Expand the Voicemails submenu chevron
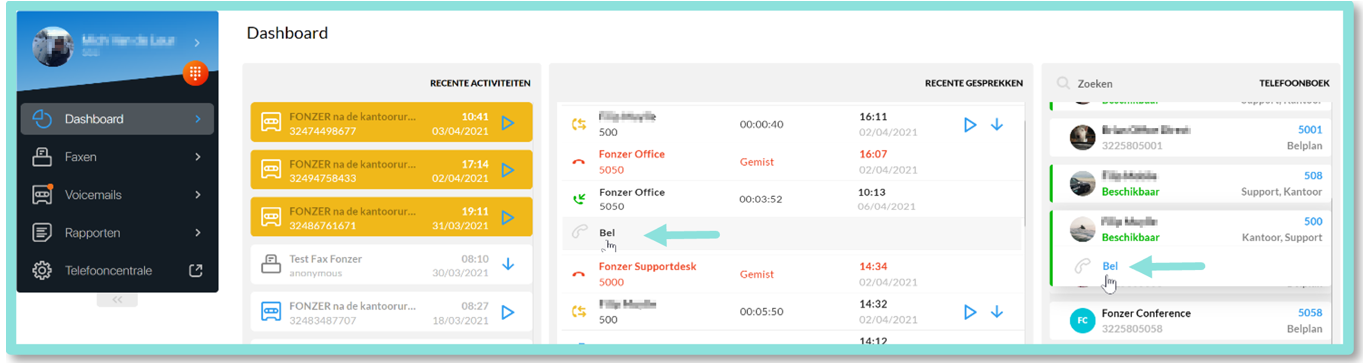 198,195
